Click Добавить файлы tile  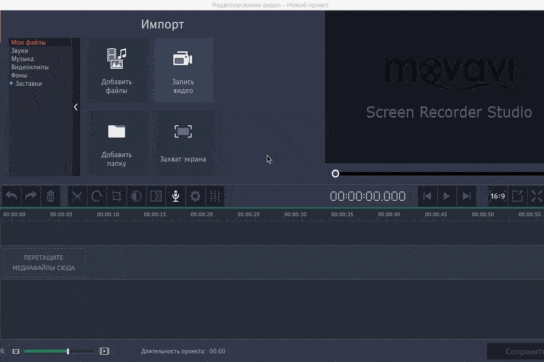(x=117, y=70)
